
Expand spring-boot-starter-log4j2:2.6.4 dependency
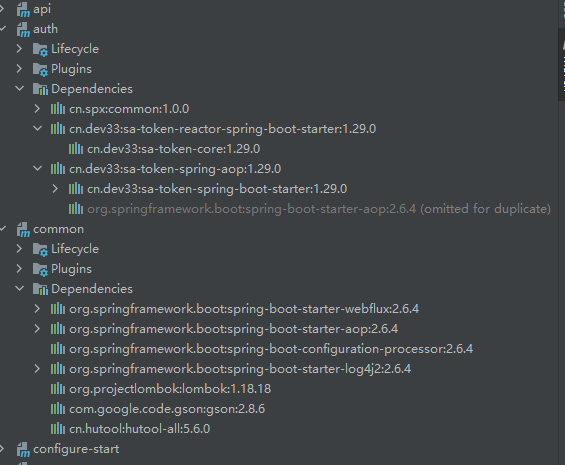coord(37,369)
